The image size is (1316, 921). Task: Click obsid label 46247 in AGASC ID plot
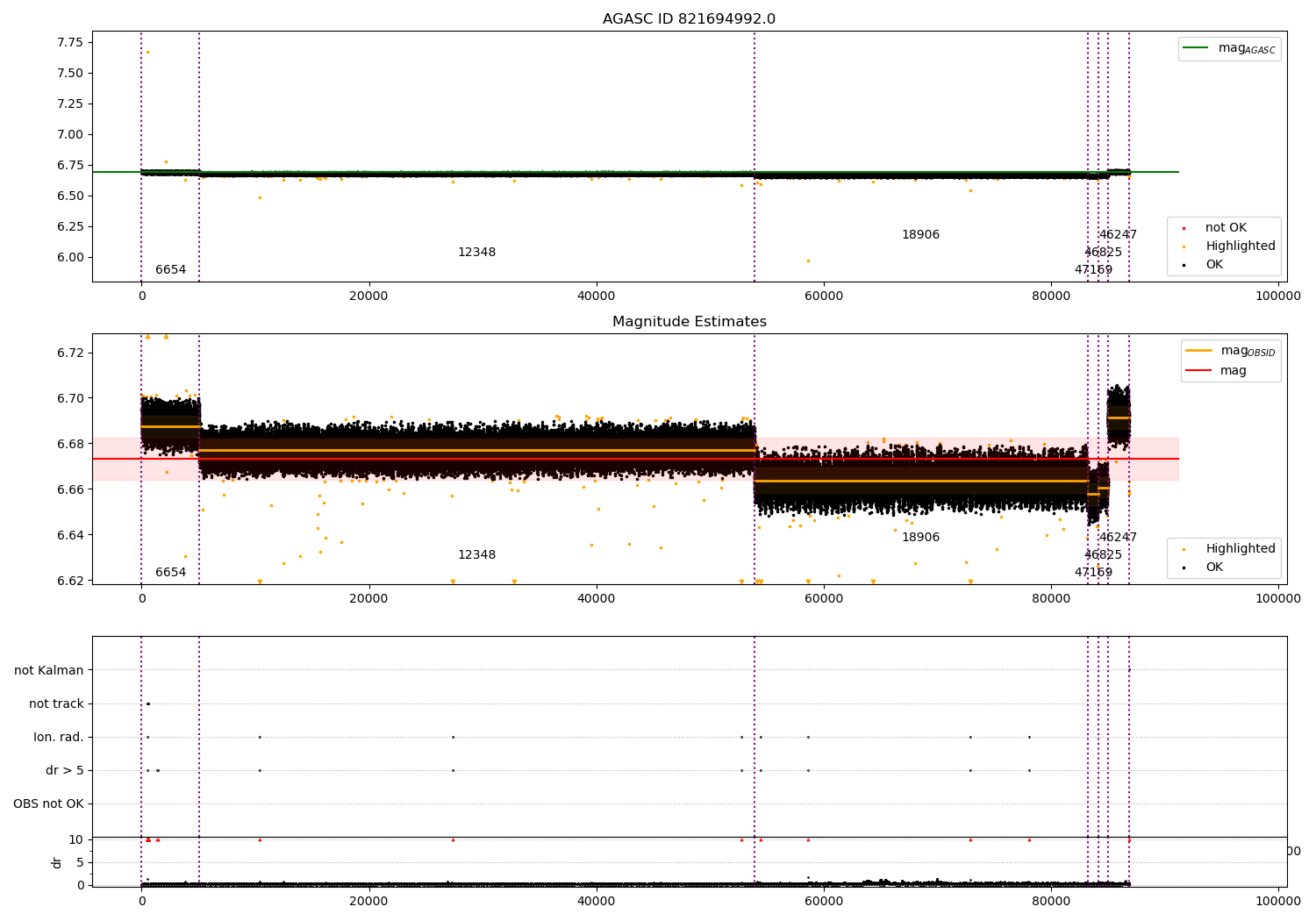coord(1118,235)
